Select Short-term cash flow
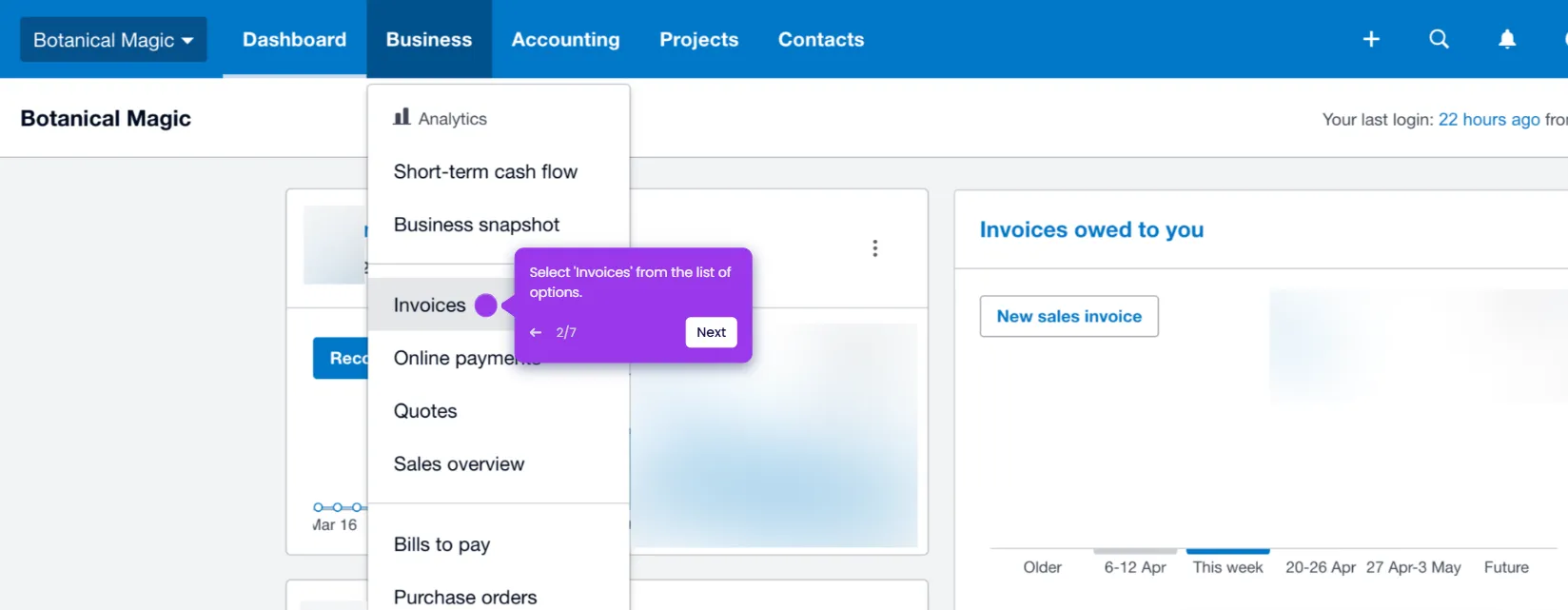The height and width of the screenshot is (610, 1568). pyautogui.click(x=499, y=171)
